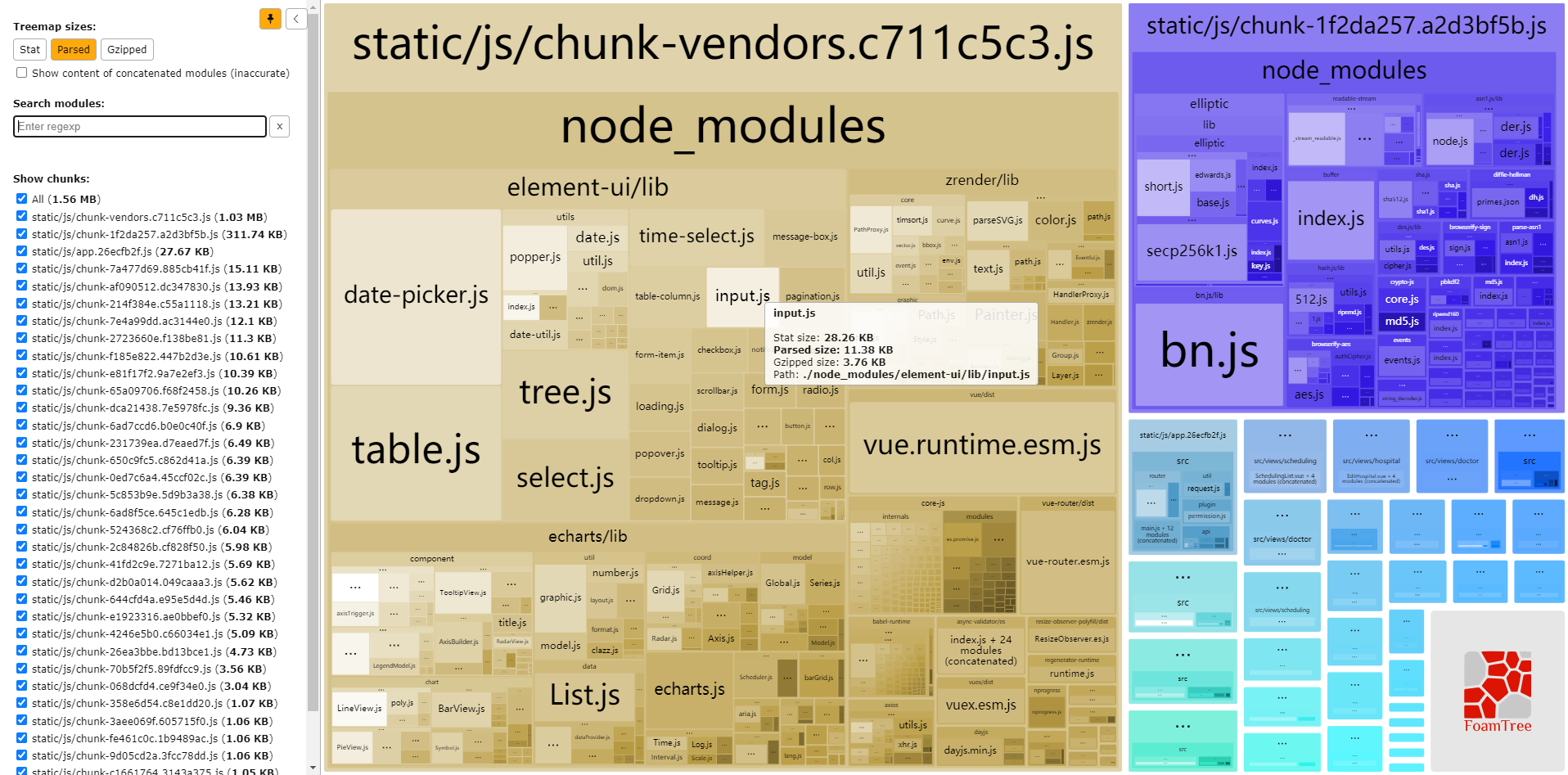
Task: Click the select.js treemap block
Action: point(565,479)
